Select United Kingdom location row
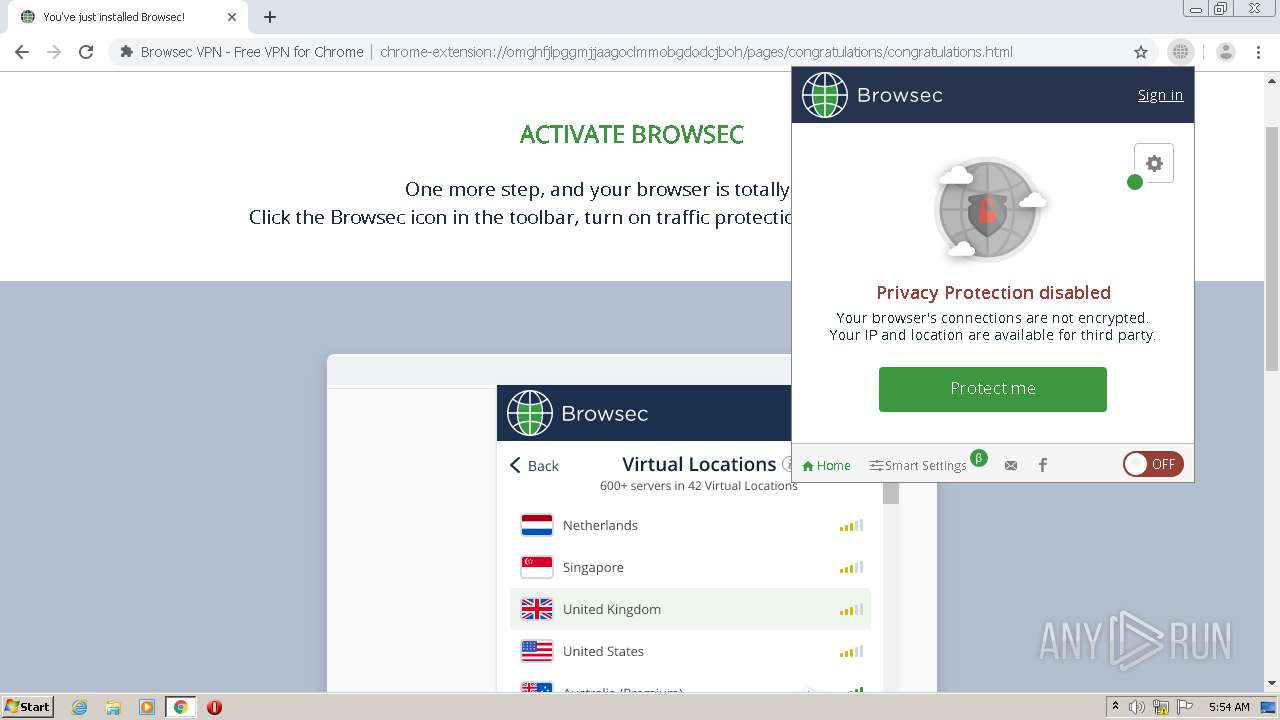 [x=690, y=609]
